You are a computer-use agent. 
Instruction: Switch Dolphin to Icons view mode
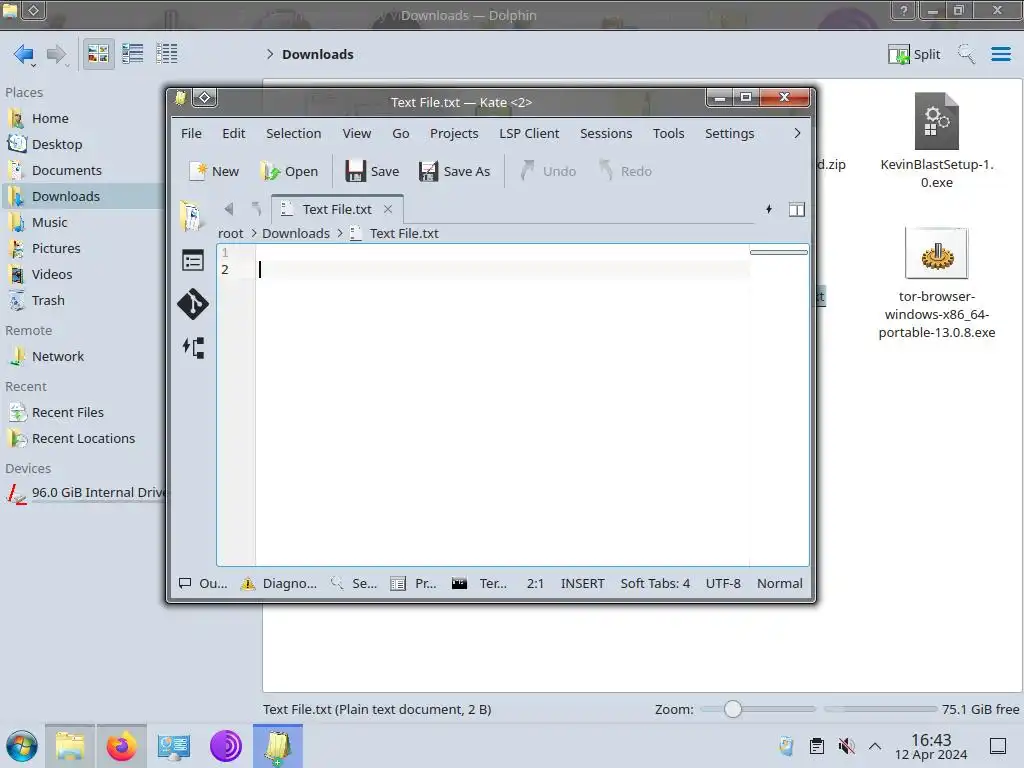click(98, 54)
